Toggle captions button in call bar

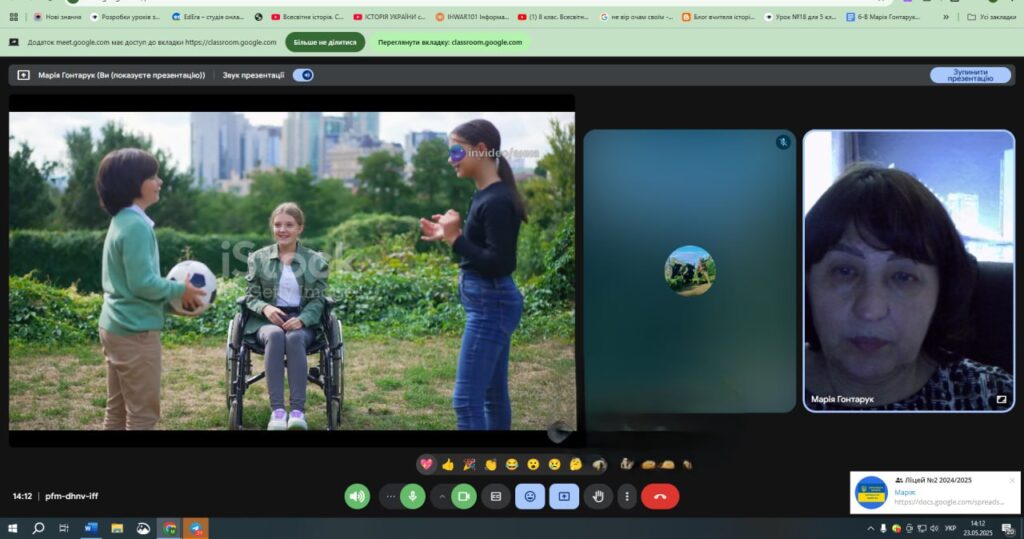(496, 497)
